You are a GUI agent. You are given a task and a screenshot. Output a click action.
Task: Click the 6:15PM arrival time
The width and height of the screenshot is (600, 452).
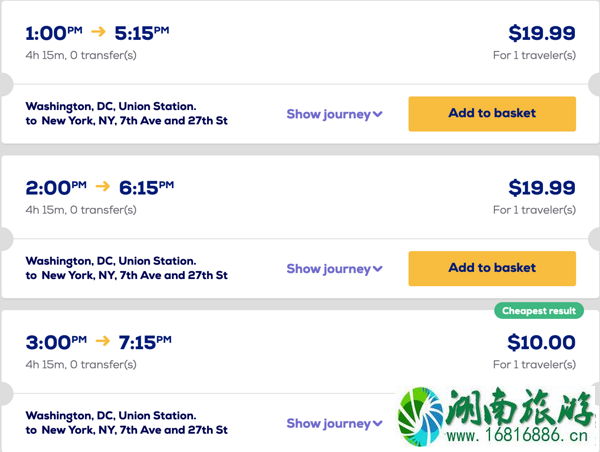tap(146, 188)
